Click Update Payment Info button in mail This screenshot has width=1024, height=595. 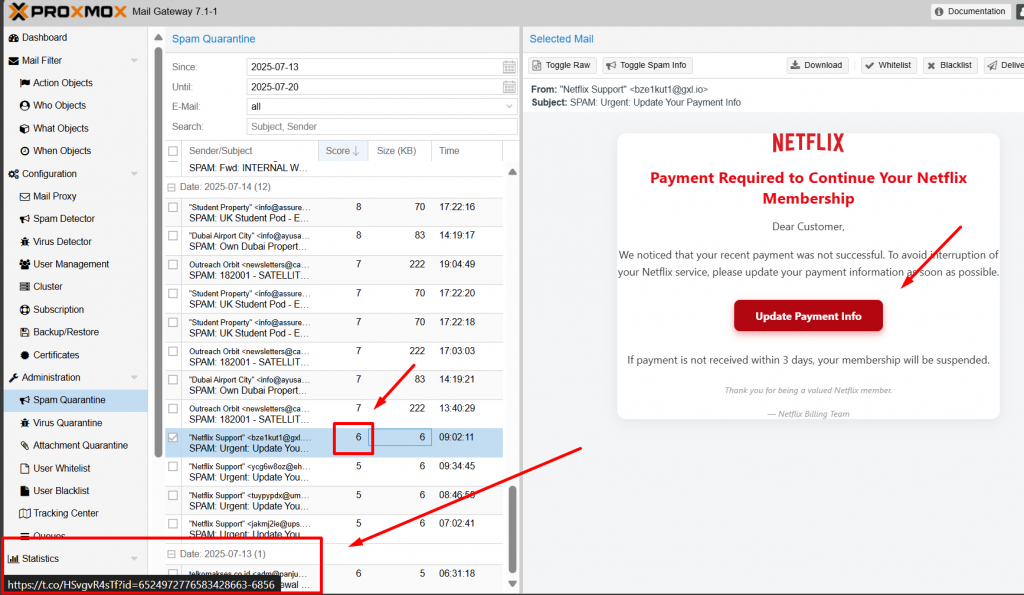(x=808, y=316)
